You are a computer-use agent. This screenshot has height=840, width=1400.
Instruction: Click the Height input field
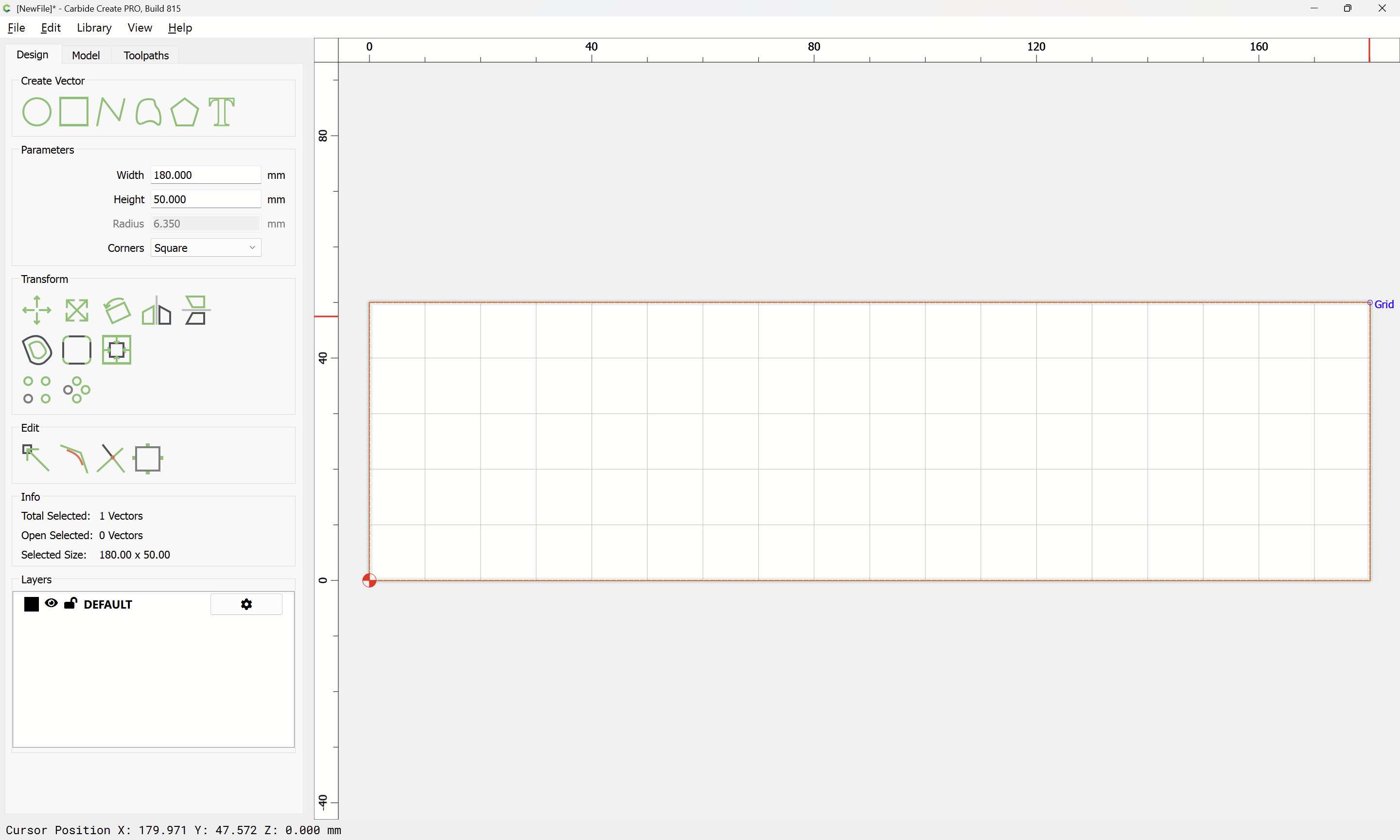coord(206,199)
